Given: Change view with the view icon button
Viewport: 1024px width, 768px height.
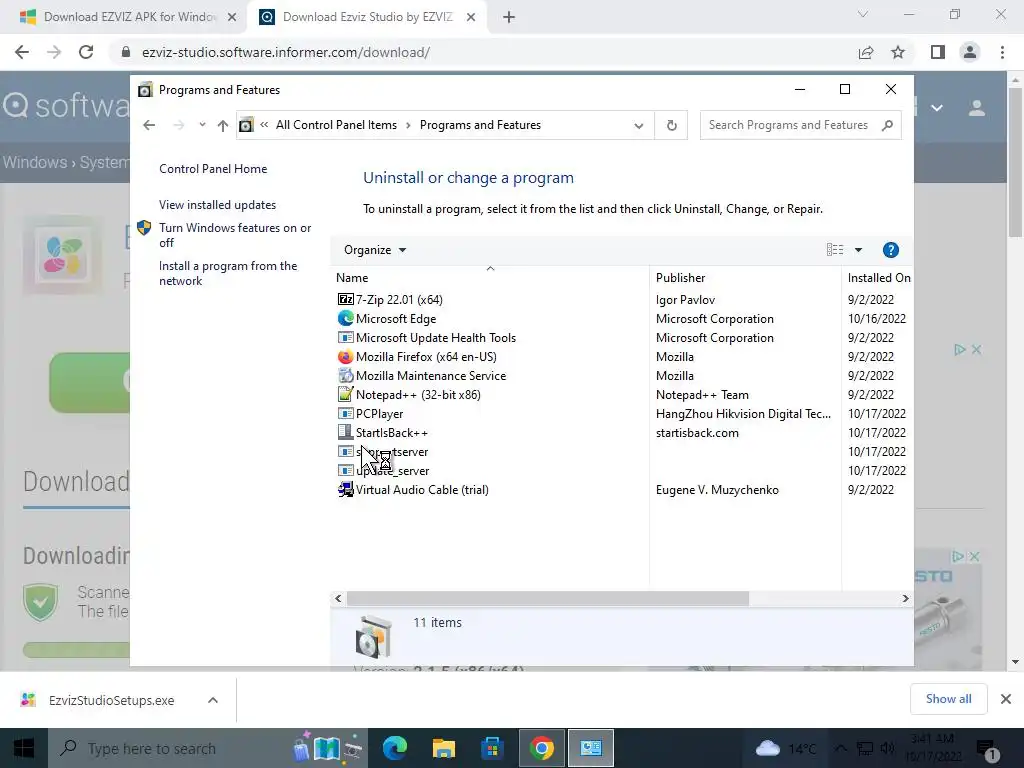Looking at the screenshot, I should pos(835,249).
